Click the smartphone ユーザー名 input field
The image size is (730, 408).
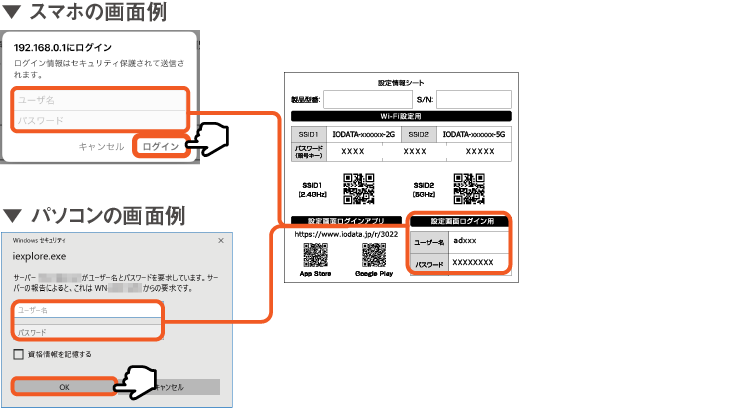coord(98,102)
